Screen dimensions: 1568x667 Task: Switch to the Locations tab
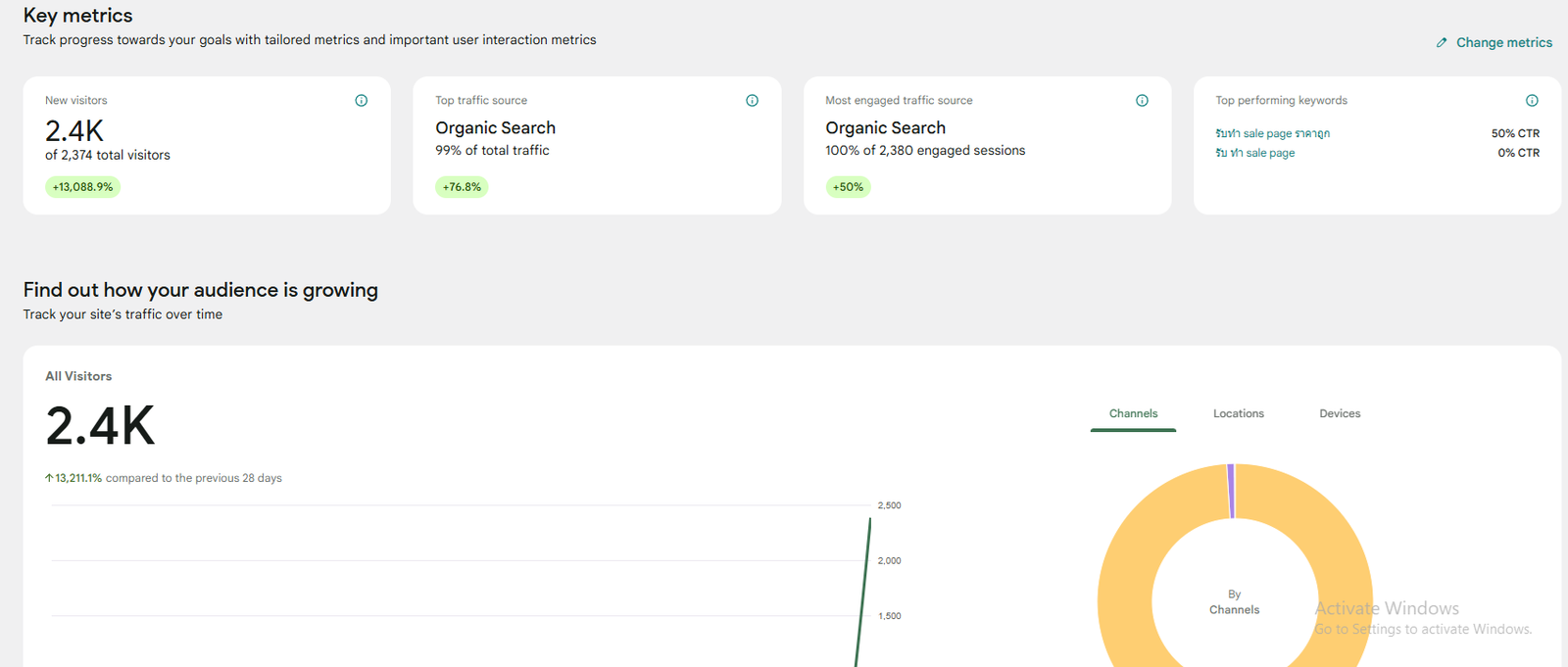click(x=1239, y=413)
